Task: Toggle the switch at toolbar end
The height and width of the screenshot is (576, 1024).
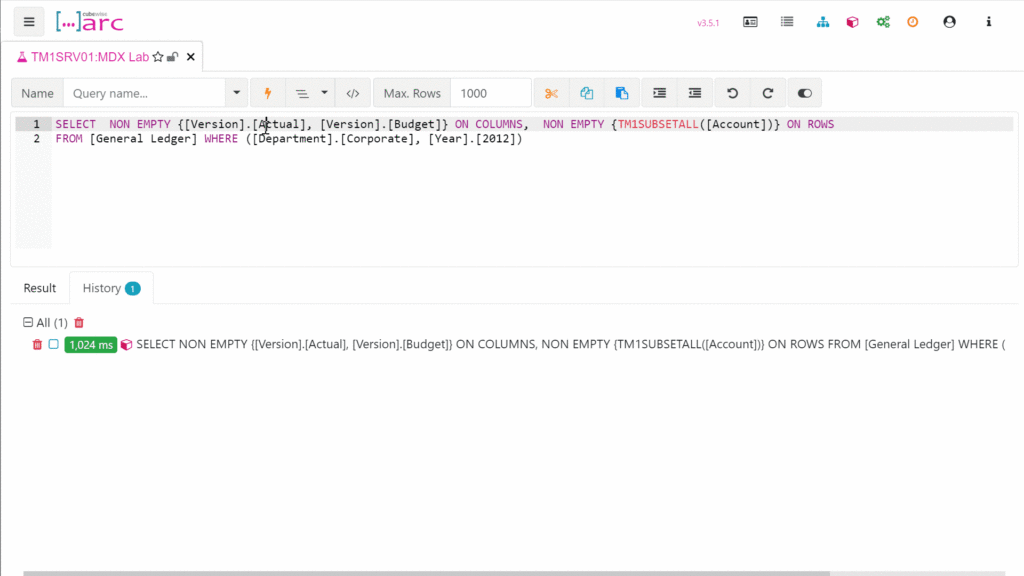Action: [804, 93]
